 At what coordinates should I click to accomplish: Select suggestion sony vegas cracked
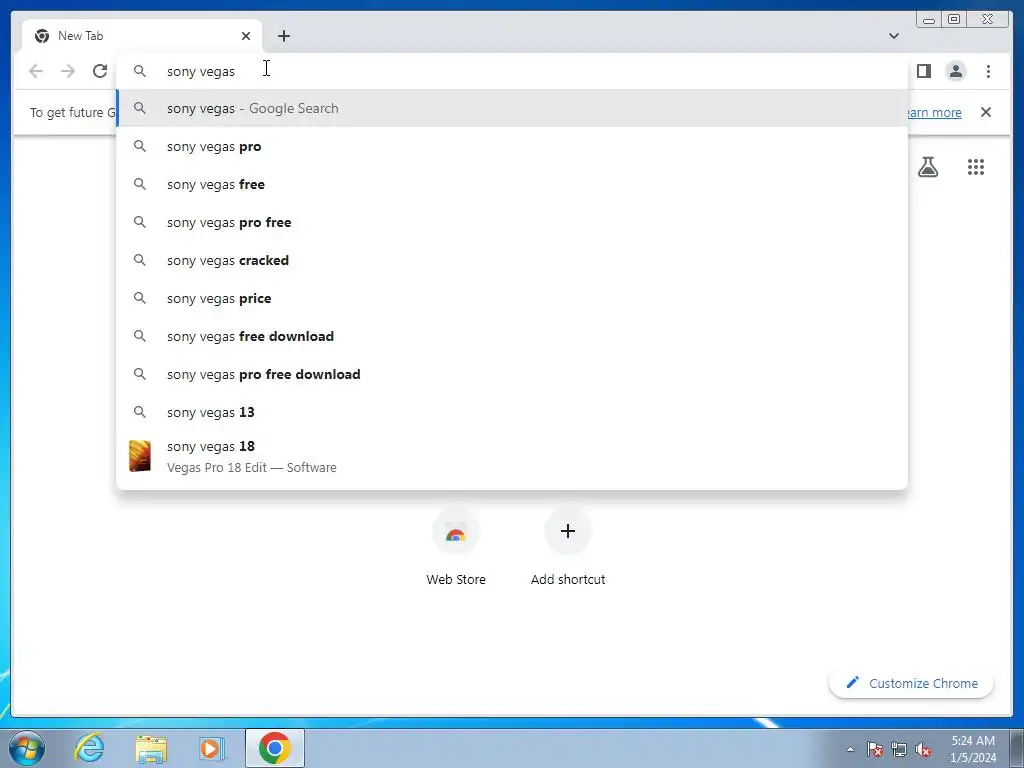(x=512, y=260)
